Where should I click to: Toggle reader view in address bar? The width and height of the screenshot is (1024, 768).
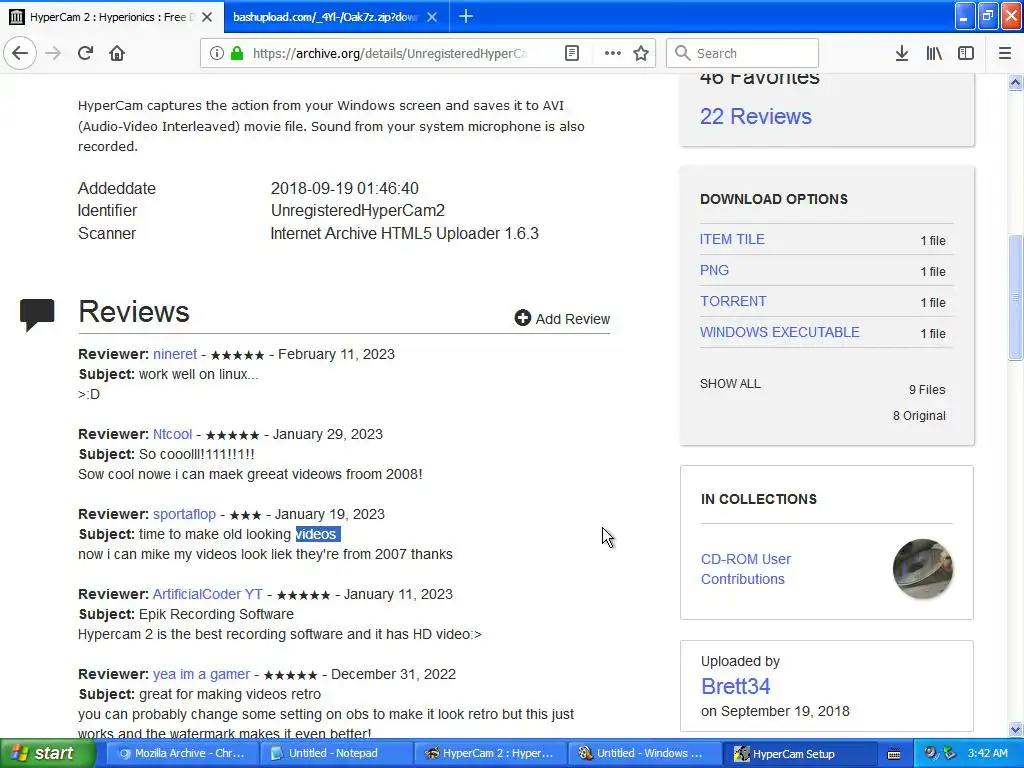click(571, 53)
